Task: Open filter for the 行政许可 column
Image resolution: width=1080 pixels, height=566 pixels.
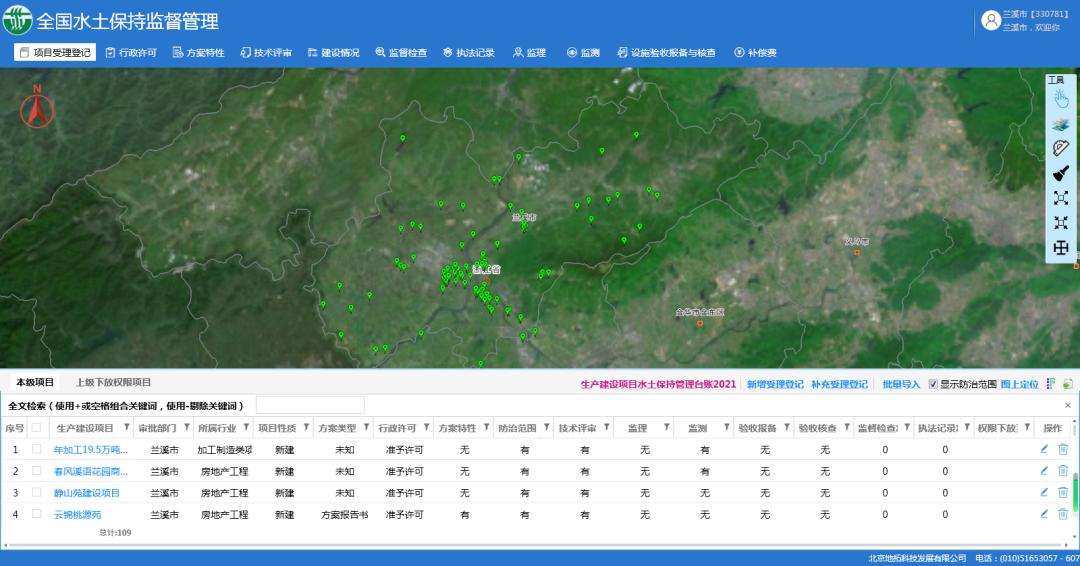Action: coord(426,428)
